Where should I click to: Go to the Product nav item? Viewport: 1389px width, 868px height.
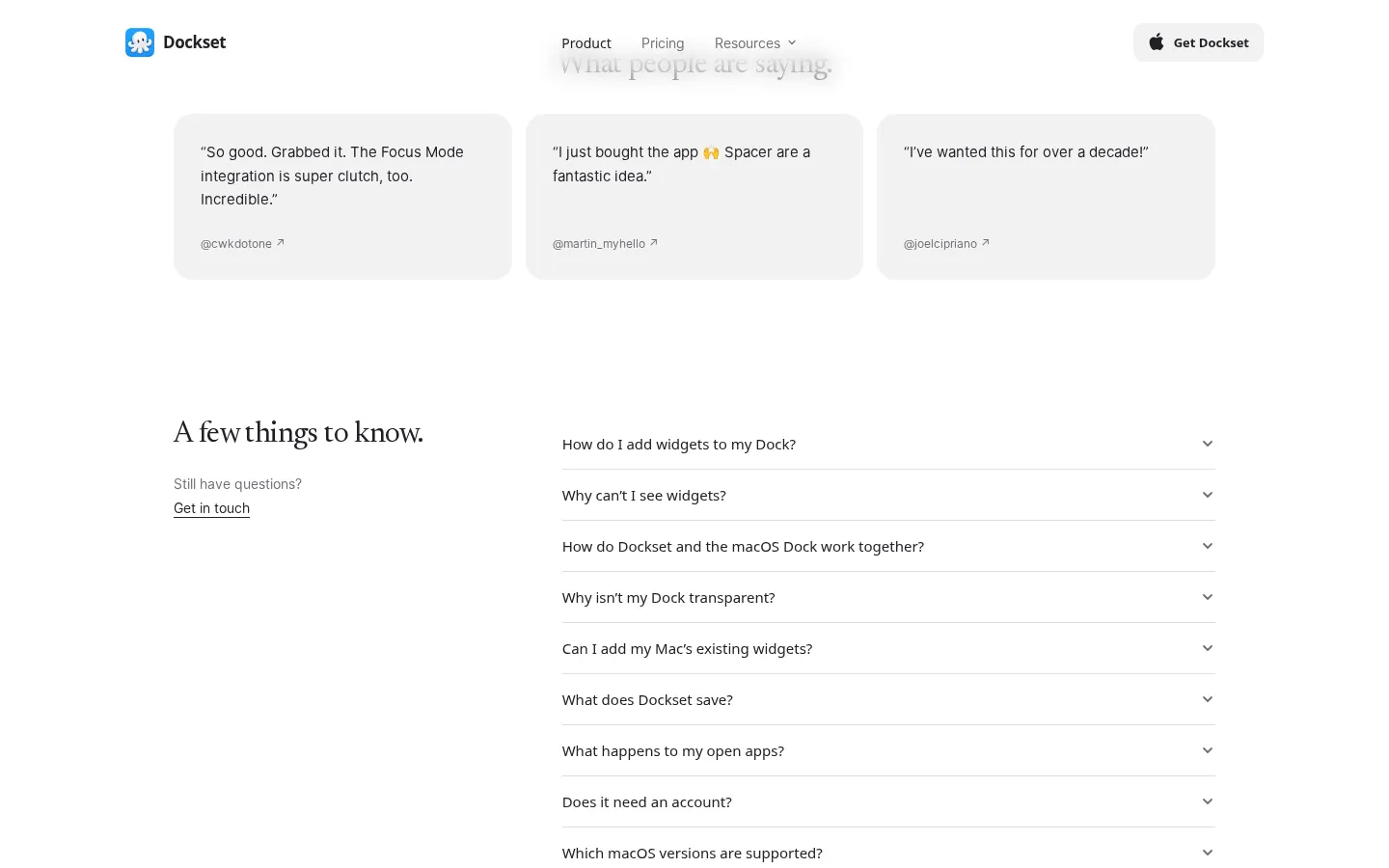[x=586, y=43]
